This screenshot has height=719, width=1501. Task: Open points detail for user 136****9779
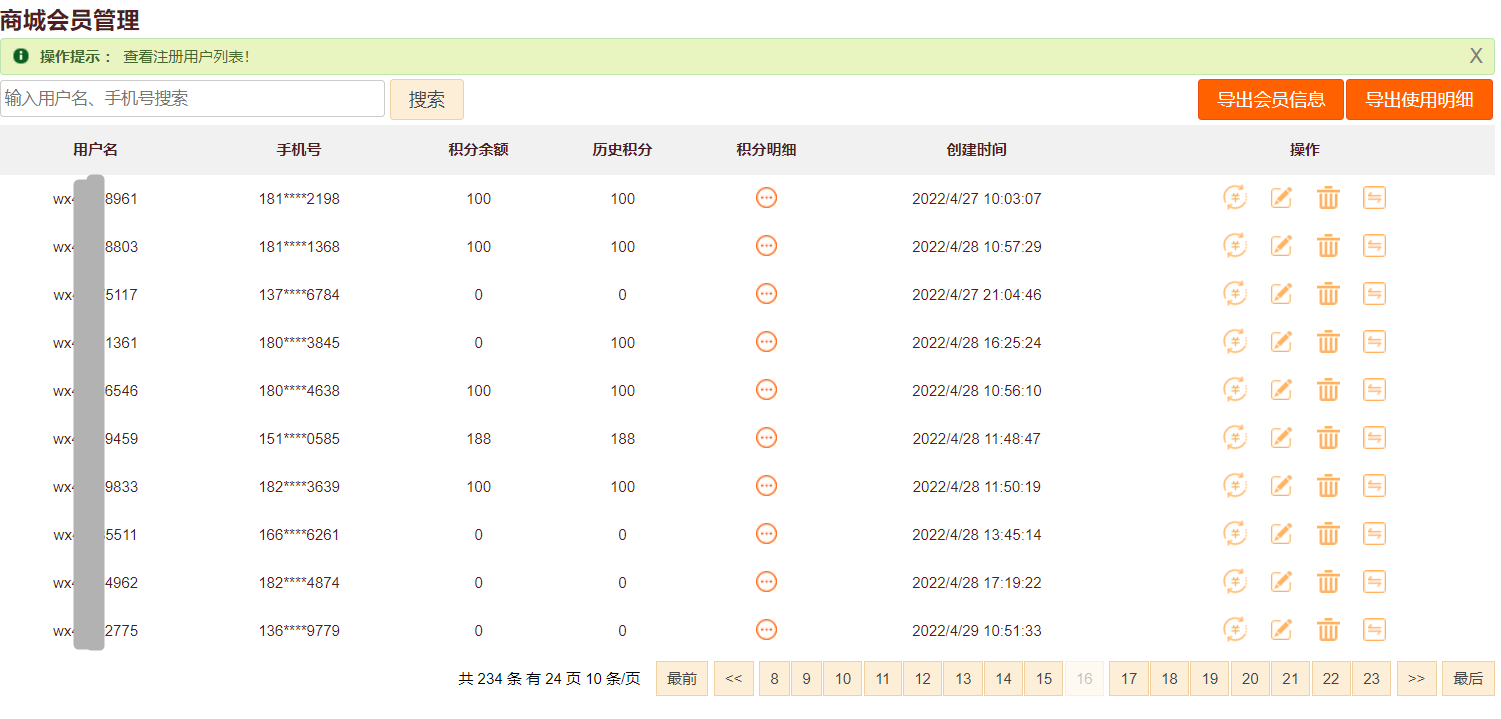[766, 629]
